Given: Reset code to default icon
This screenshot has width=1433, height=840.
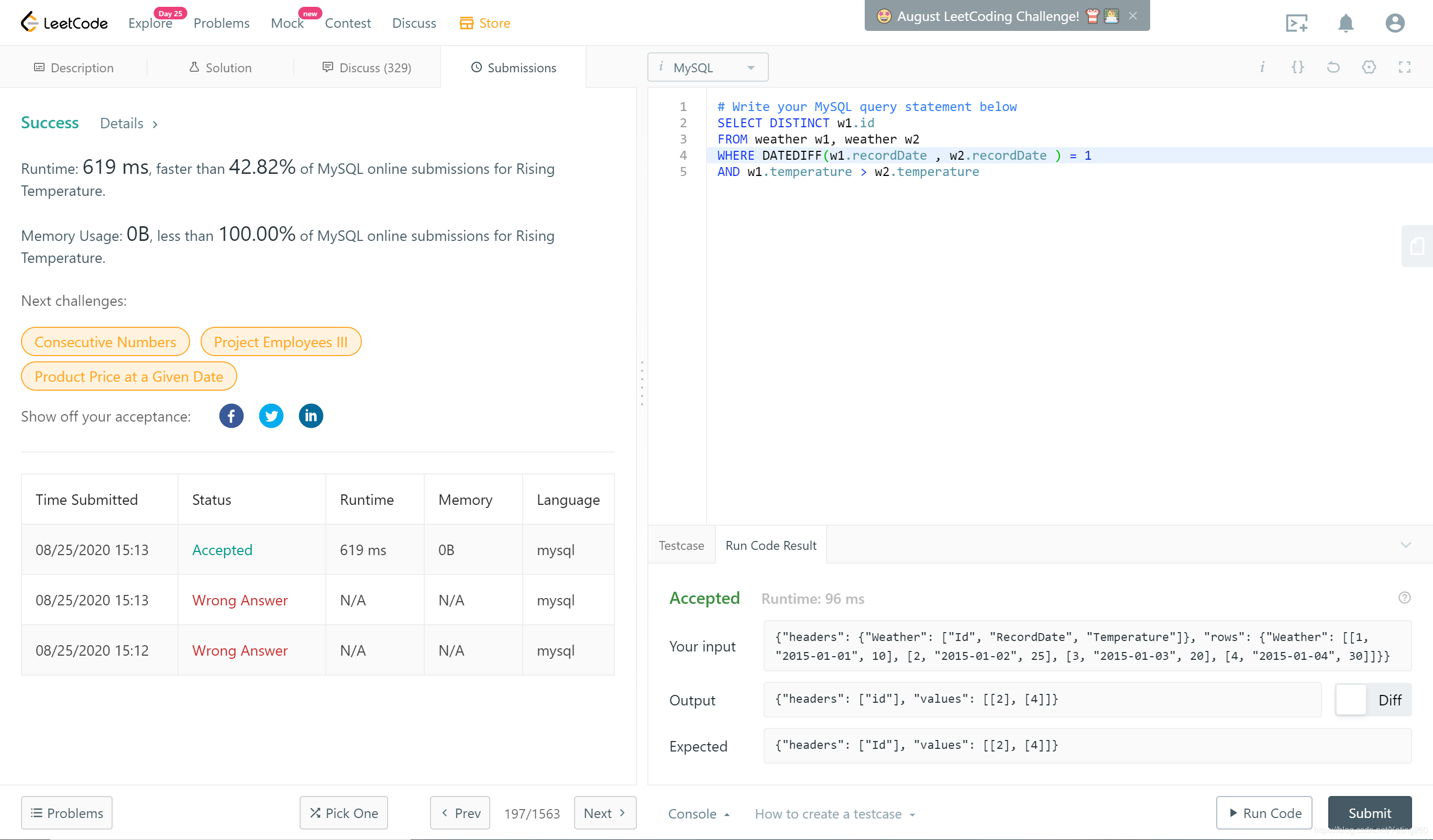Looking at the screenshot, I should [1333, 67].
